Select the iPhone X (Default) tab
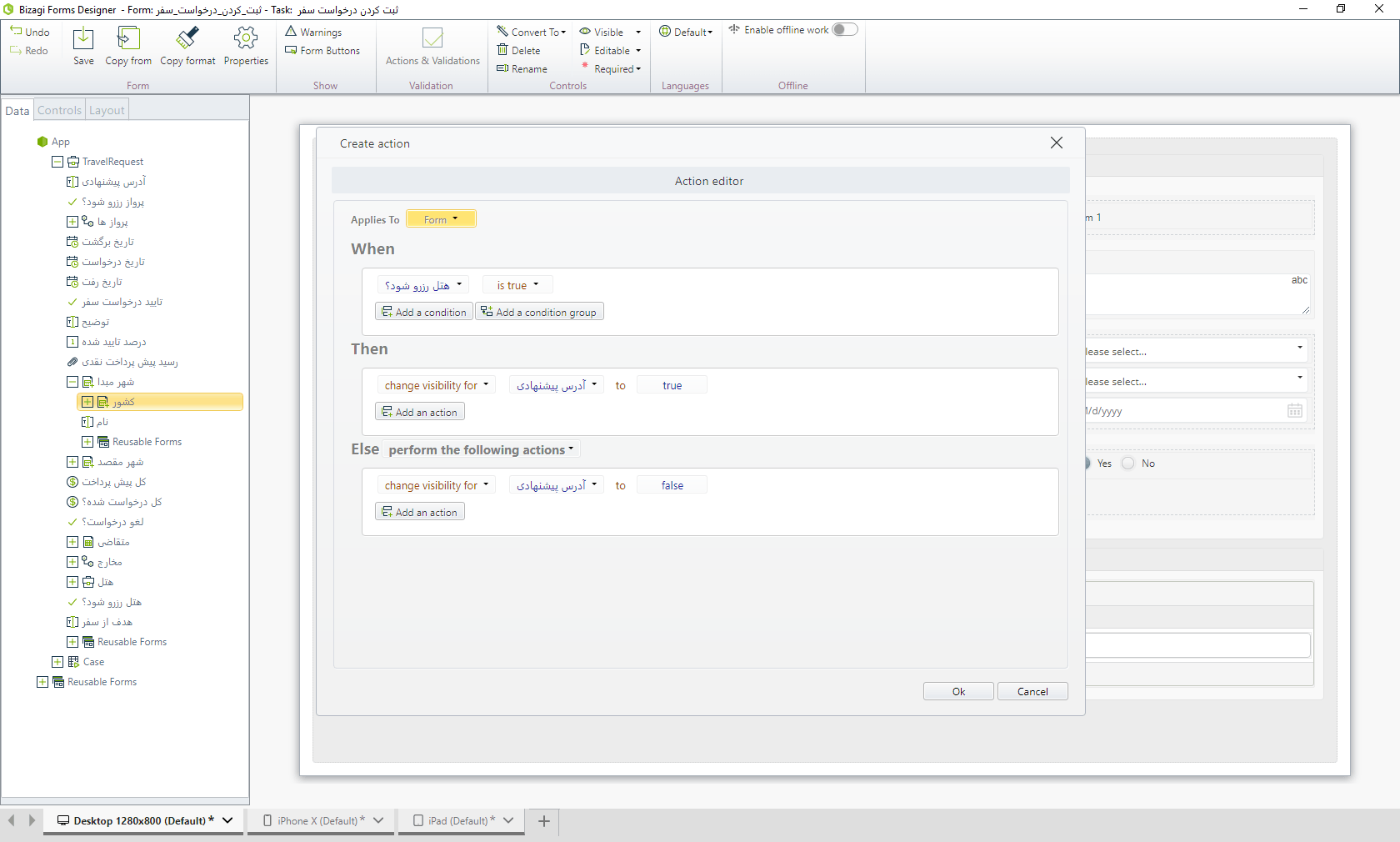The image size is (1400, 842). click(x=322, y=821)
